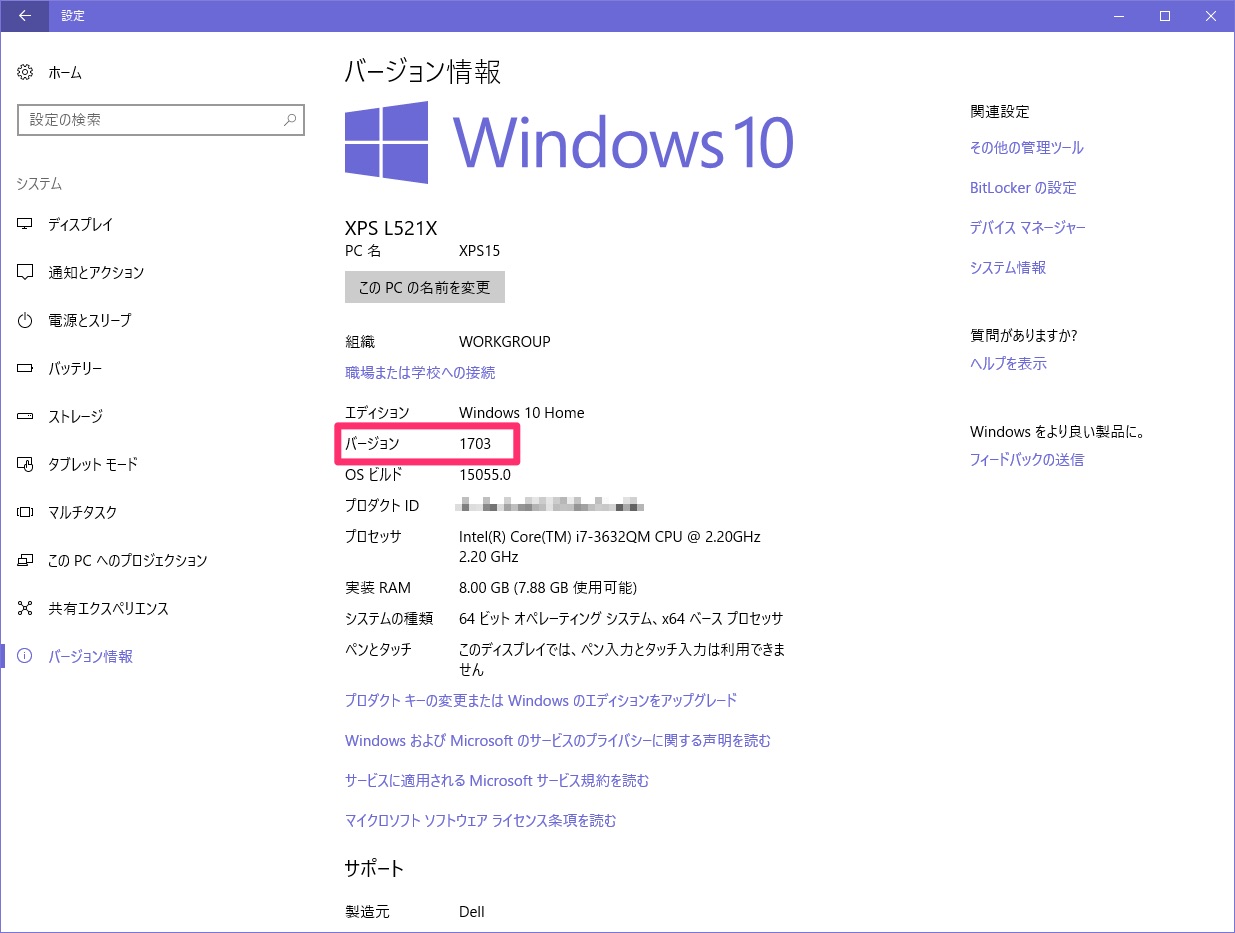Click ヘルプを表示 help link

(1008, 364)
